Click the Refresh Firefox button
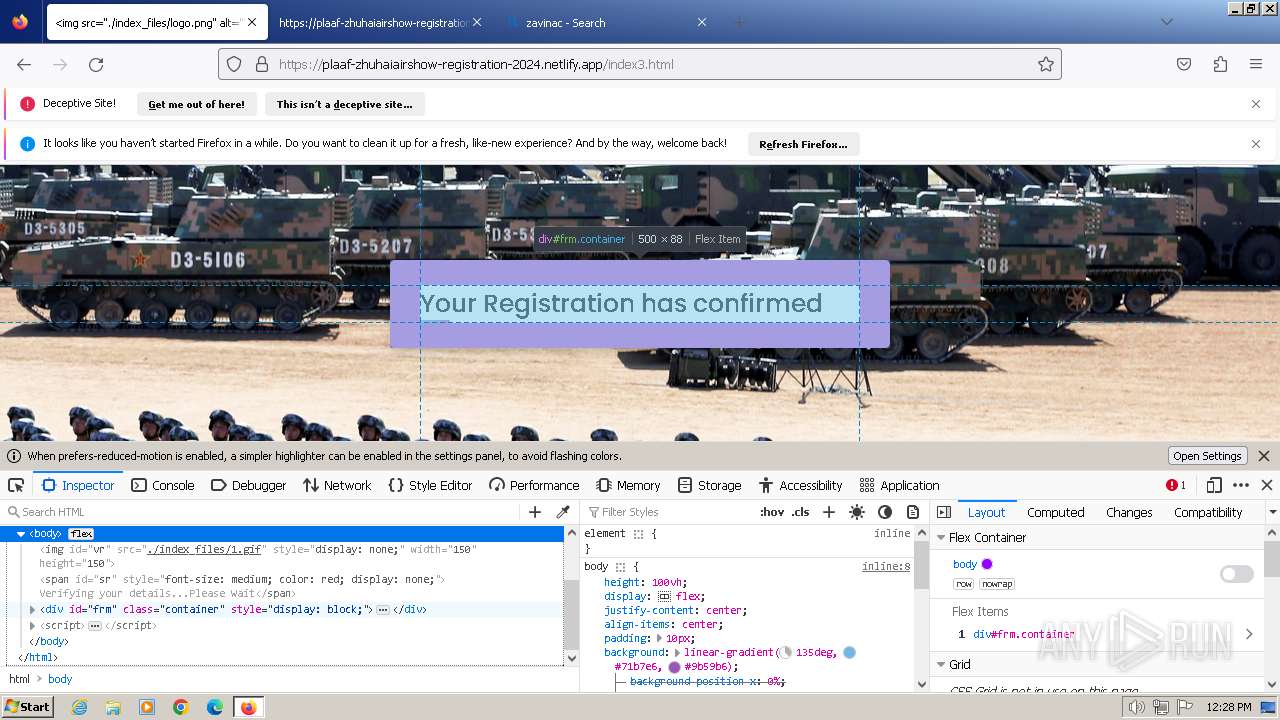The image size is (1280, 720). (803, 144)
